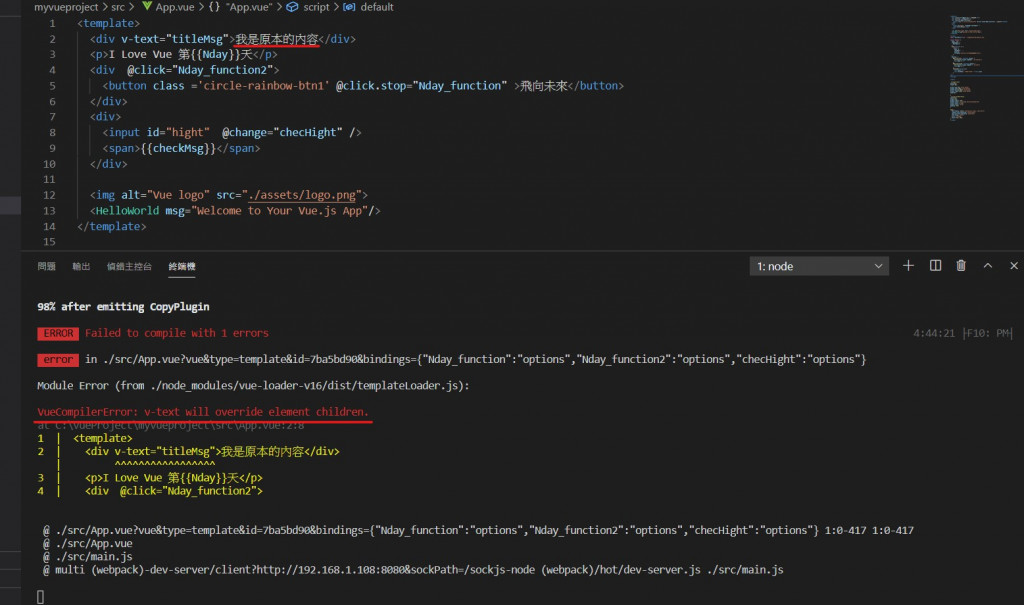The width and height of the screenshot is (1024, 605).
Task: Select the 終端機 terminal tab
Action: 182,267
